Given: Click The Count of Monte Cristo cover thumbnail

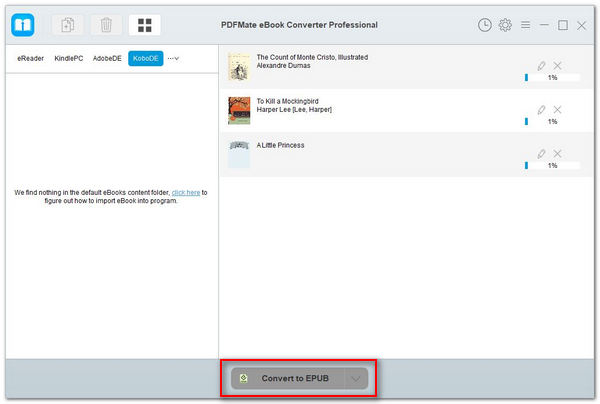Looking at the screenshot, I should [239, 67].
